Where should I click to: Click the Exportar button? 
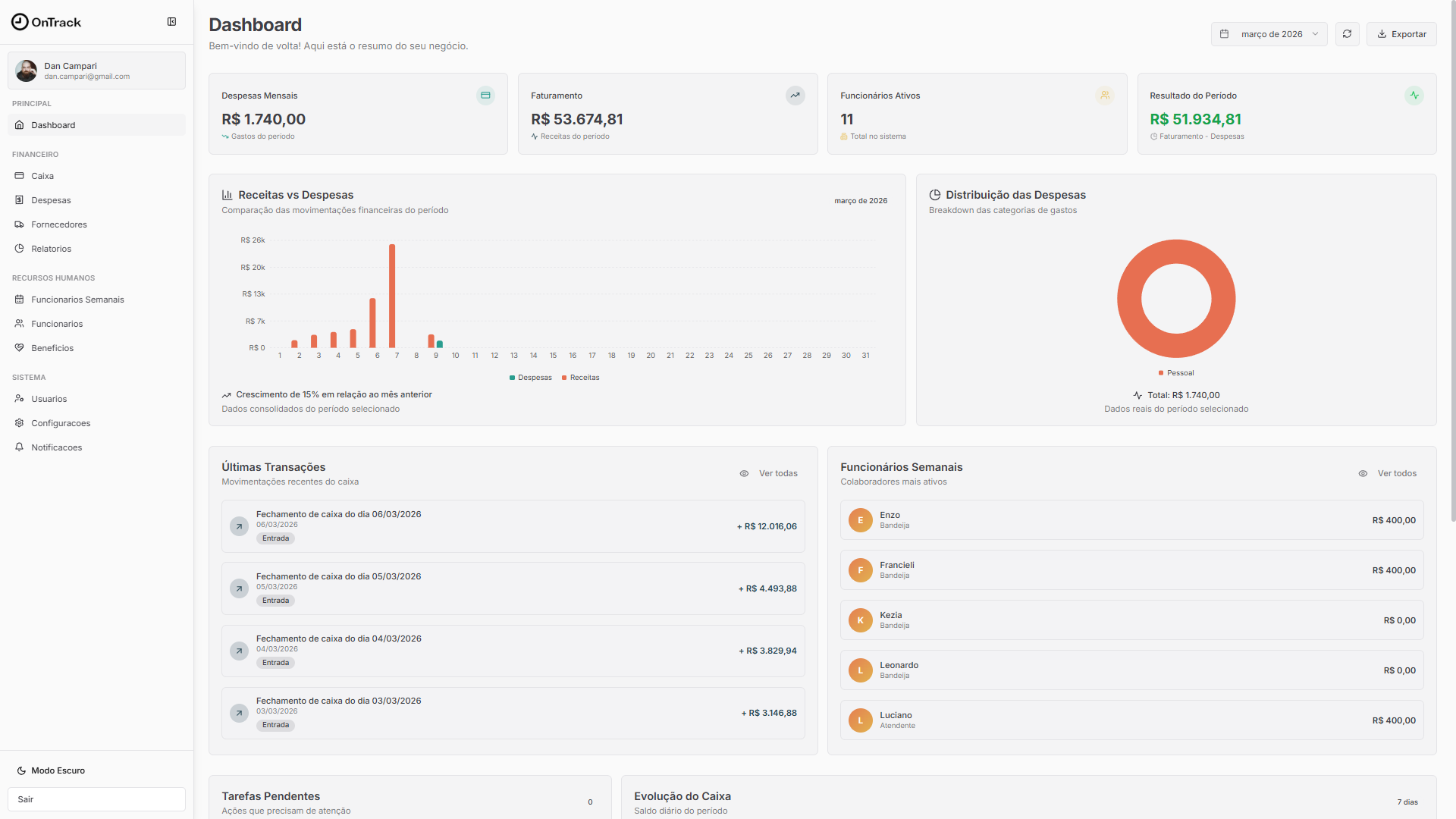click(1401, 34)
